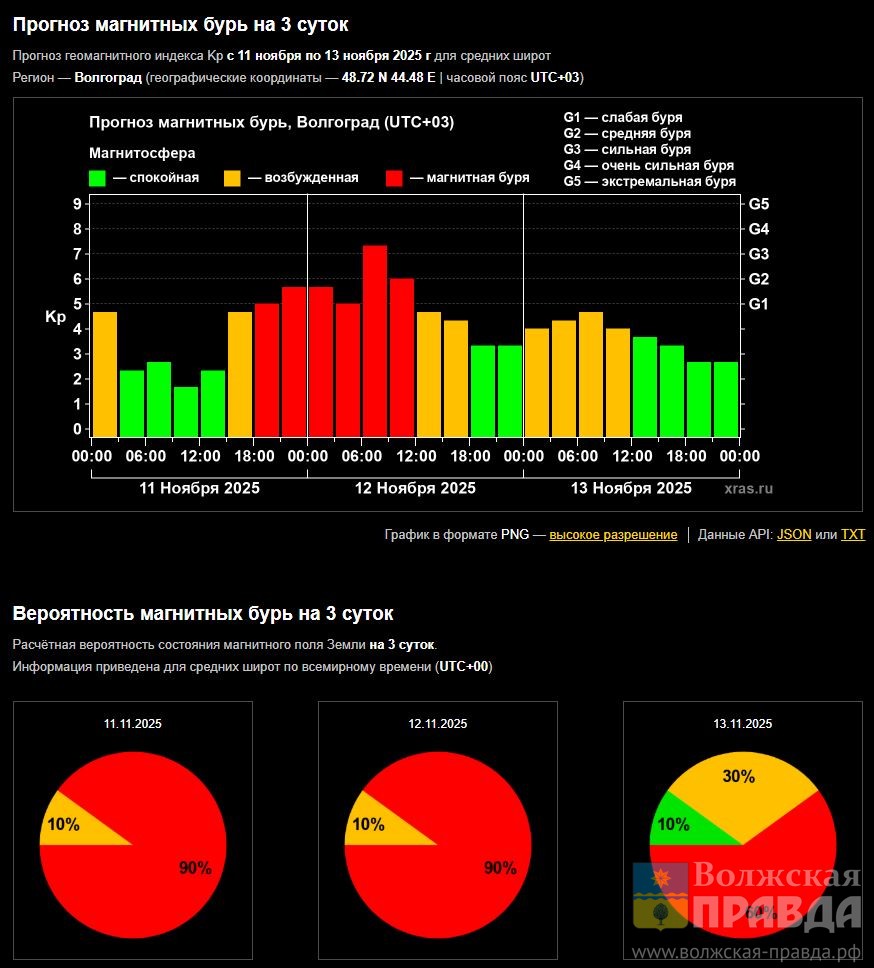Select the tallest red bar on 12 November
Screen dimensions: 874x968
tap(375, 340)
